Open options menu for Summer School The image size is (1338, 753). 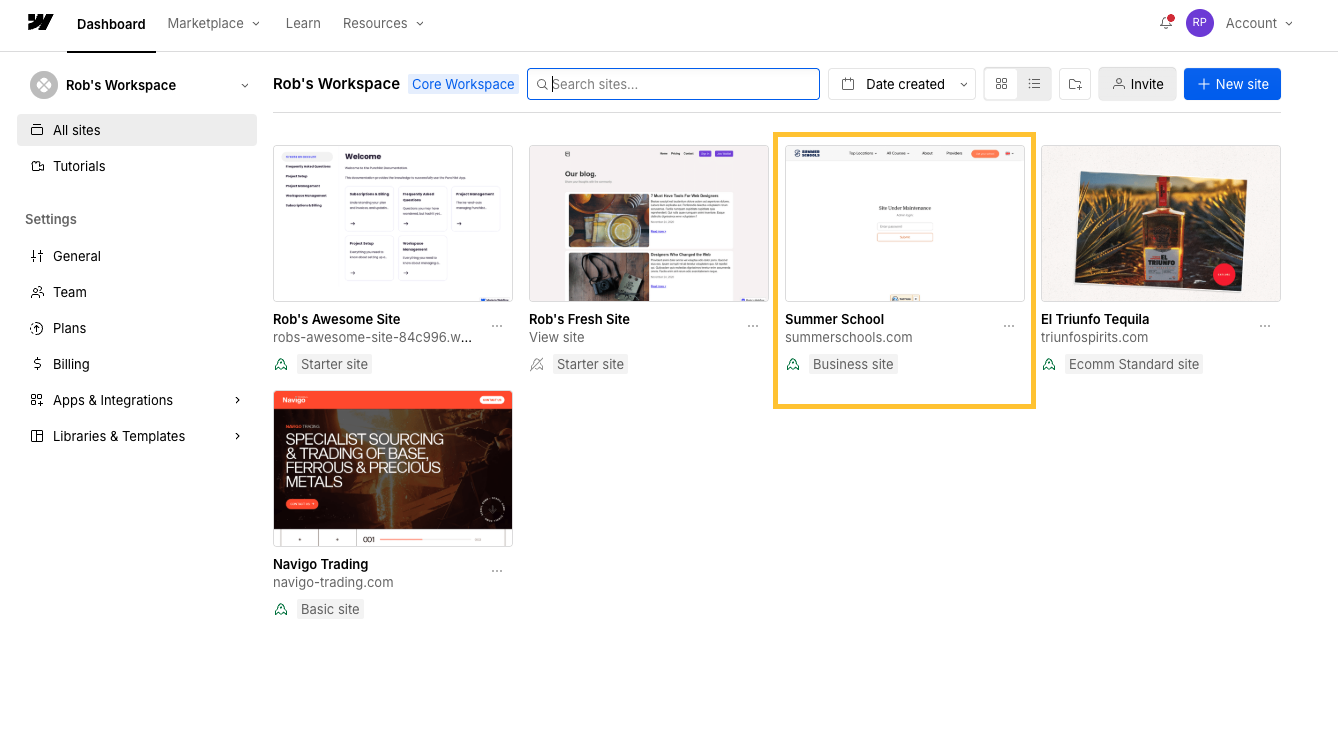coord(1009,326)
